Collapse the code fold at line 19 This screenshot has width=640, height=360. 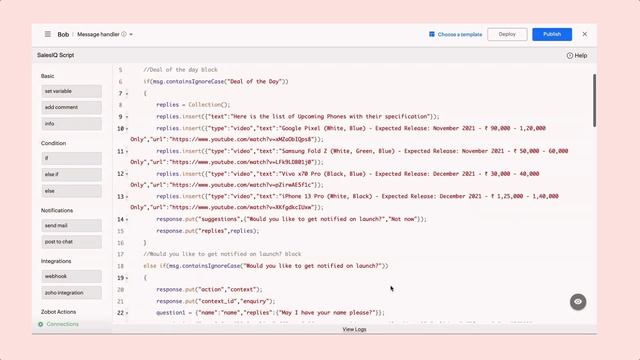click(x=127, y=278)
